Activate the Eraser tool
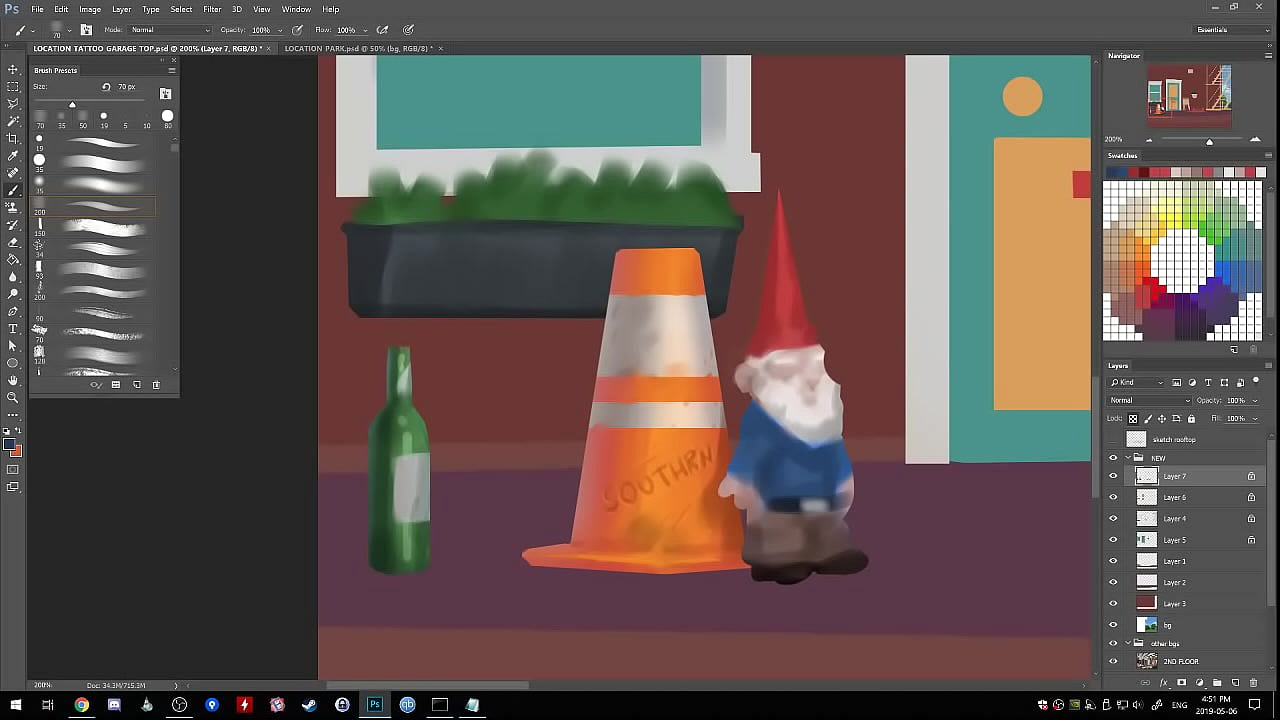Viewport: 1280px width, 720px height. click(13, 242)
